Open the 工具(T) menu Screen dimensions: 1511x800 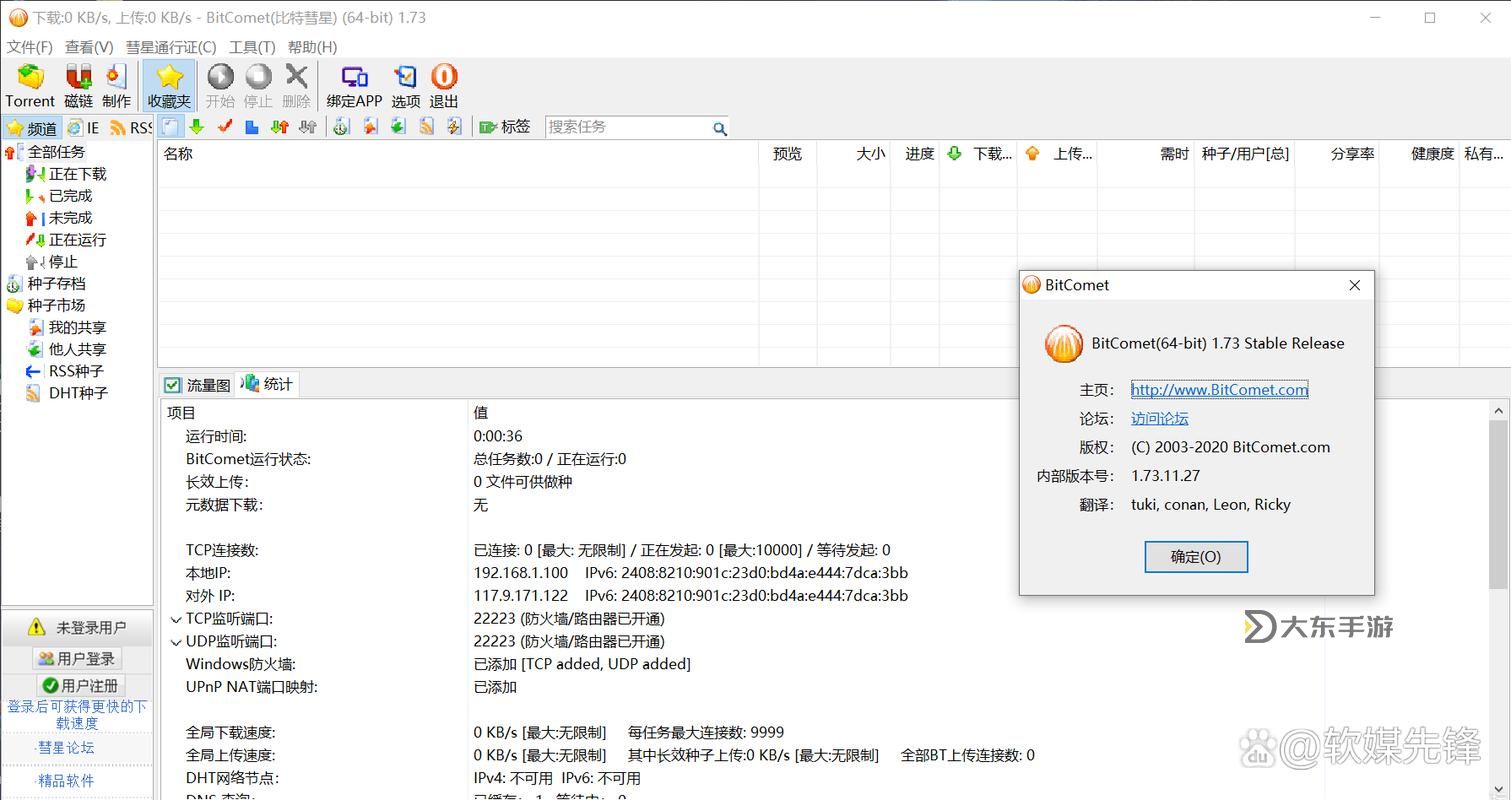click(252, 47)
